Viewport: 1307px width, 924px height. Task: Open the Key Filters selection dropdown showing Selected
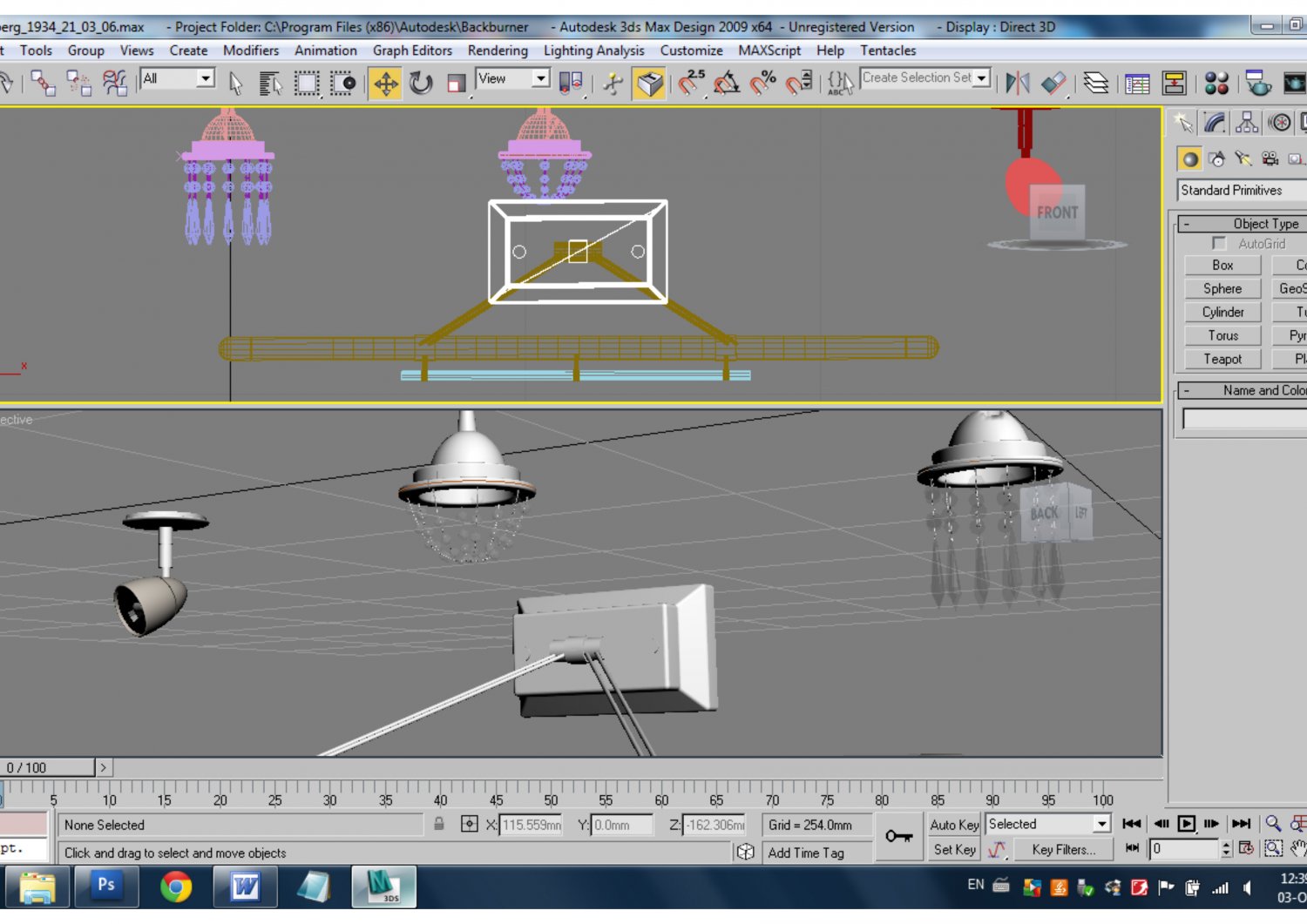[1100, 823]
